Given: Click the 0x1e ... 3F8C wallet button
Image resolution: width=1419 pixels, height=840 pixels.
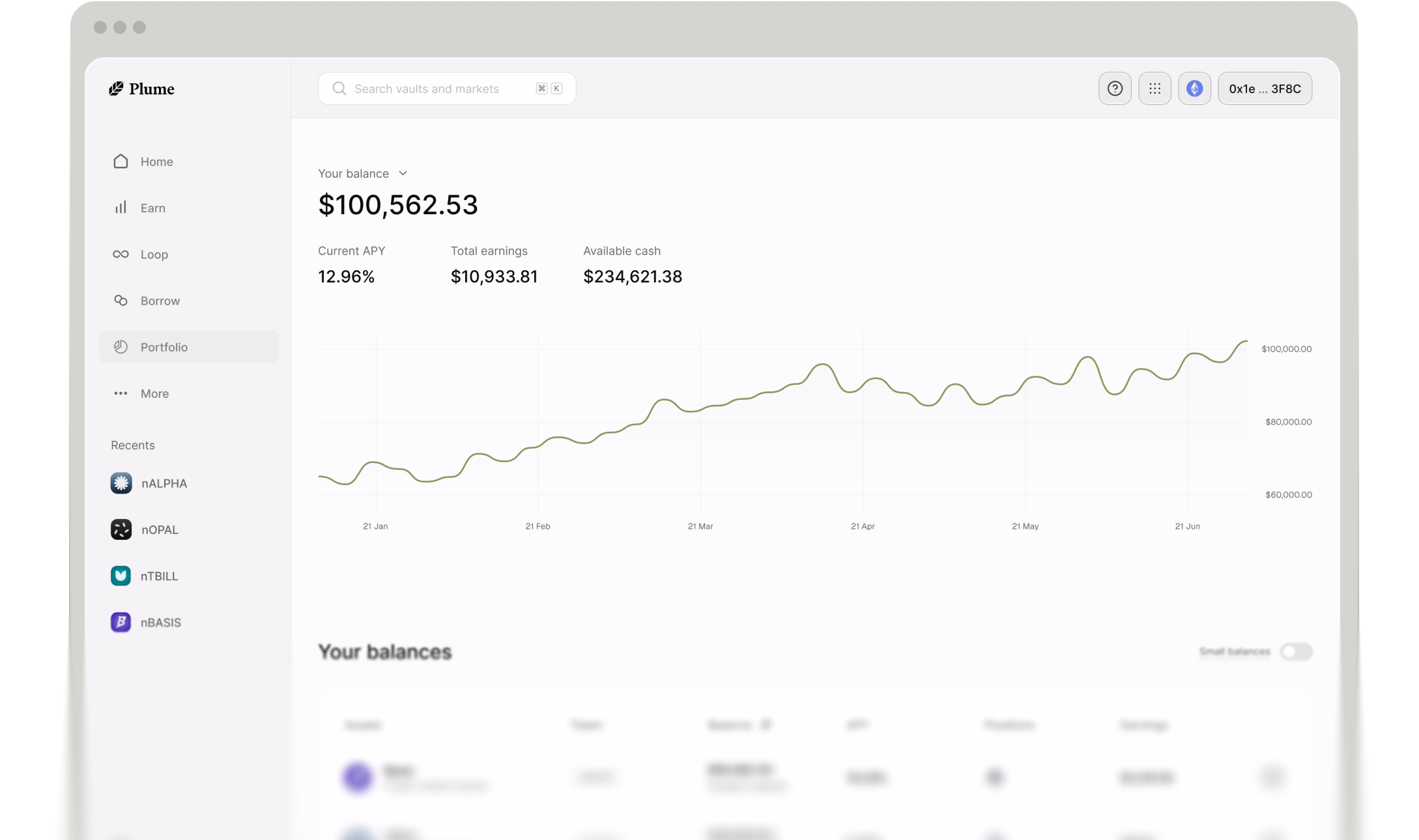Looking at the screenshot, I should [1265, 89].
